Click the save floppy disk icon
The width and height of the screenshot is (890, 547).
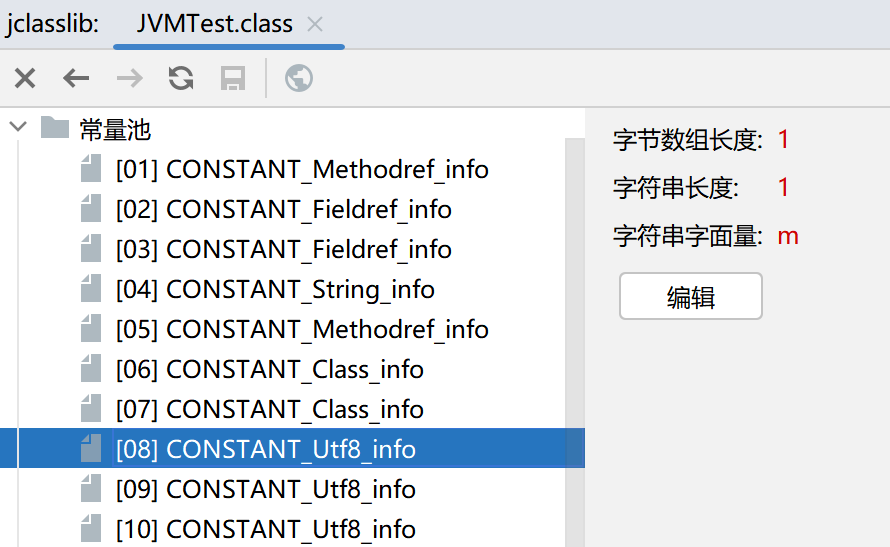click(233, 78)
